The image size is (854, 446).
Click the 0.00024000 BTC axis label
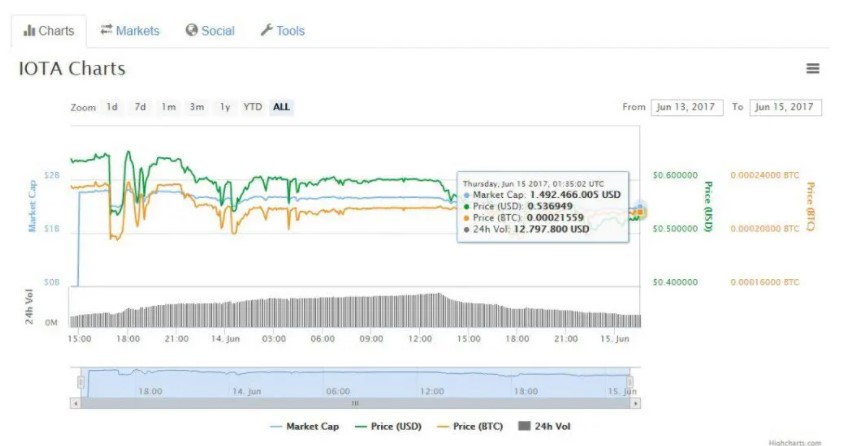click(765, 175)
